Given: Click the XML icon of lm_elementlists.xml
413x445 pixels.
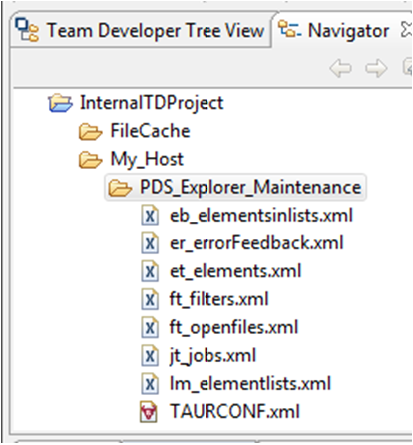Looking at the screenshot, I should point(150,384).
